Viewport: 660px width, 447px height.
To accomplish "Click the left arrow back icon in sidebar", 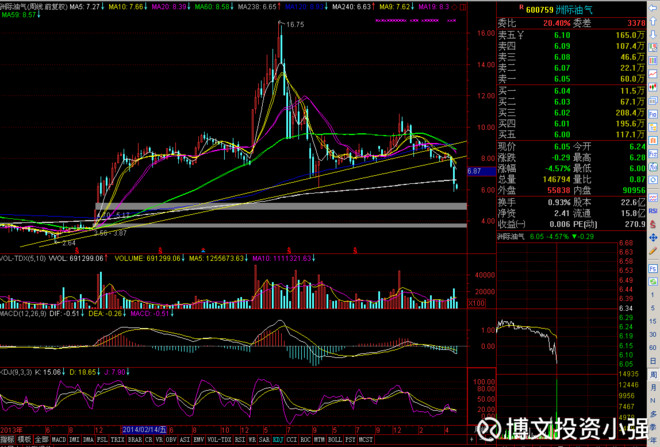I will click(653, 8).
